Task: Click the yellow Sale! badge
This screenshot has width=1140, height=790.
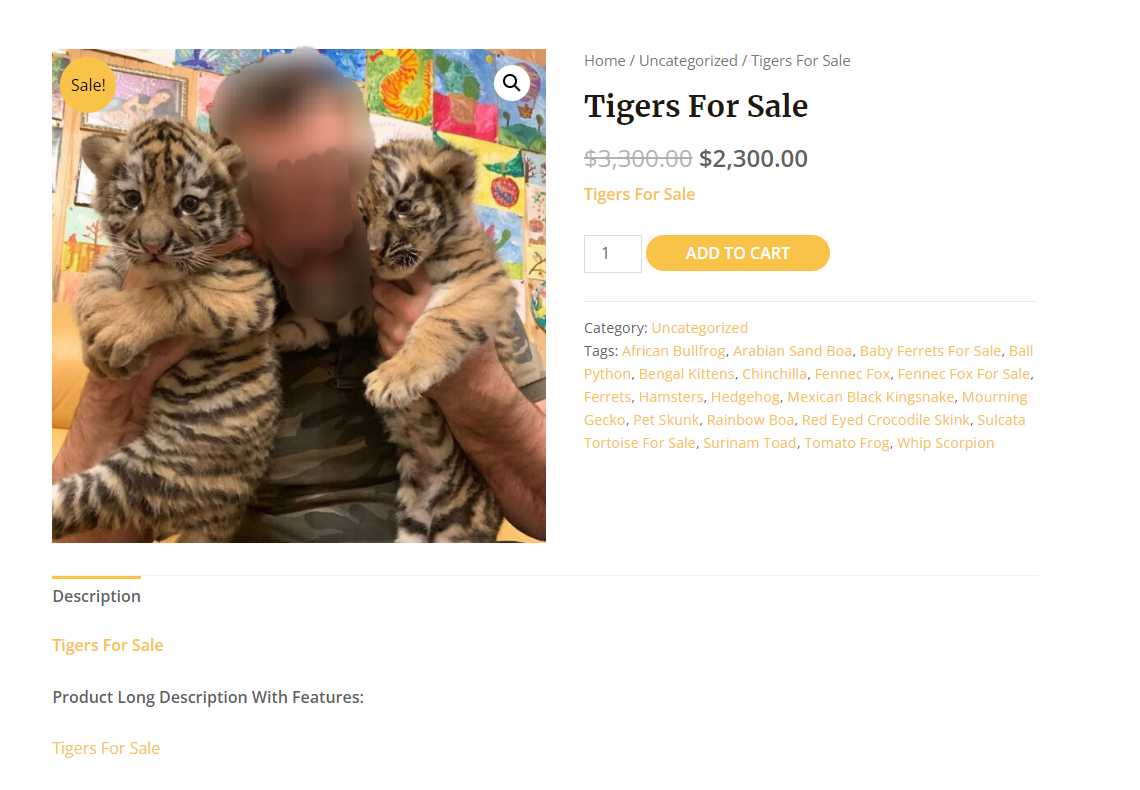Action: [88, 85]
